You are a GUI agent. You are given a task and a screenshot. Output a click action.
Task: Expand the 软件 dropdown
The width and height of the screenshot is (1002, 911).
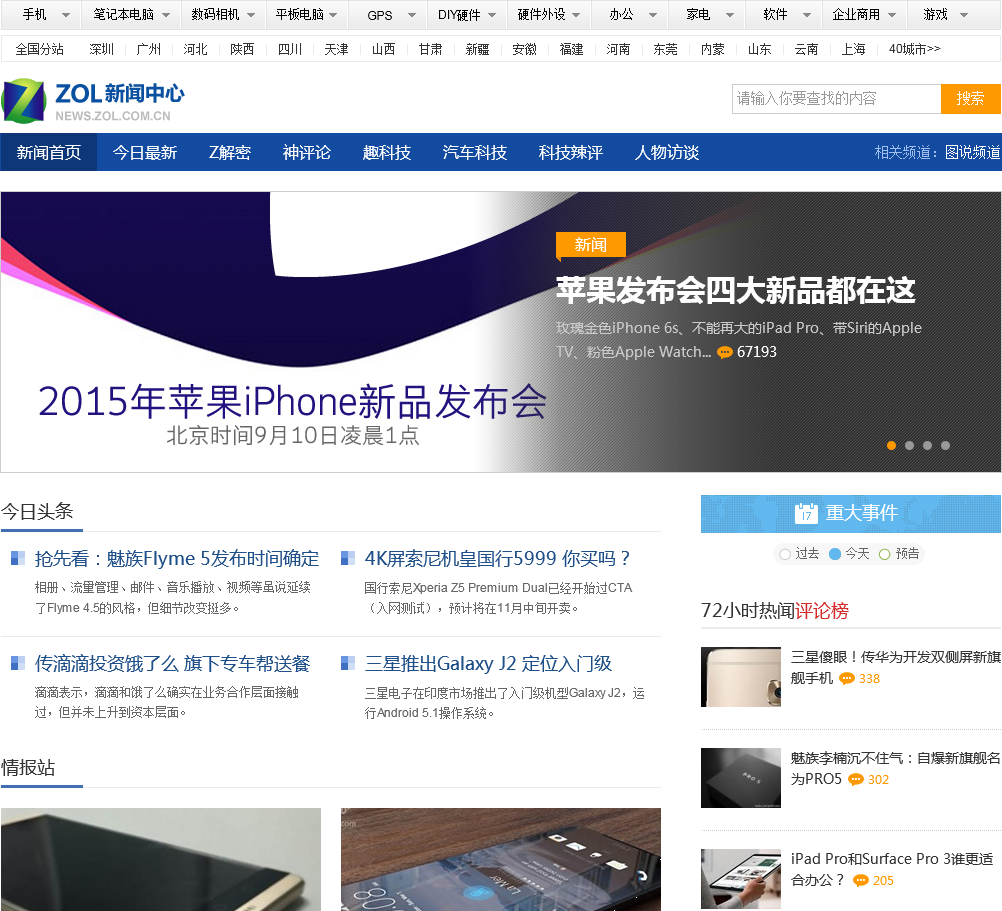coord(806,15)
